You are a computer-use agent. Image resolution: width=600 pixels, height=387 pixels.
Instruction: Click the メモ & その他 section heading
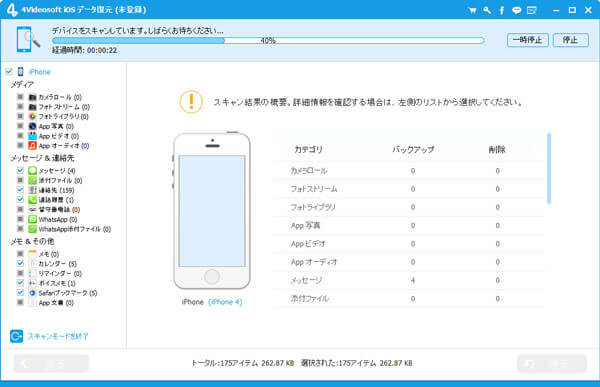[x=32, y=241]
